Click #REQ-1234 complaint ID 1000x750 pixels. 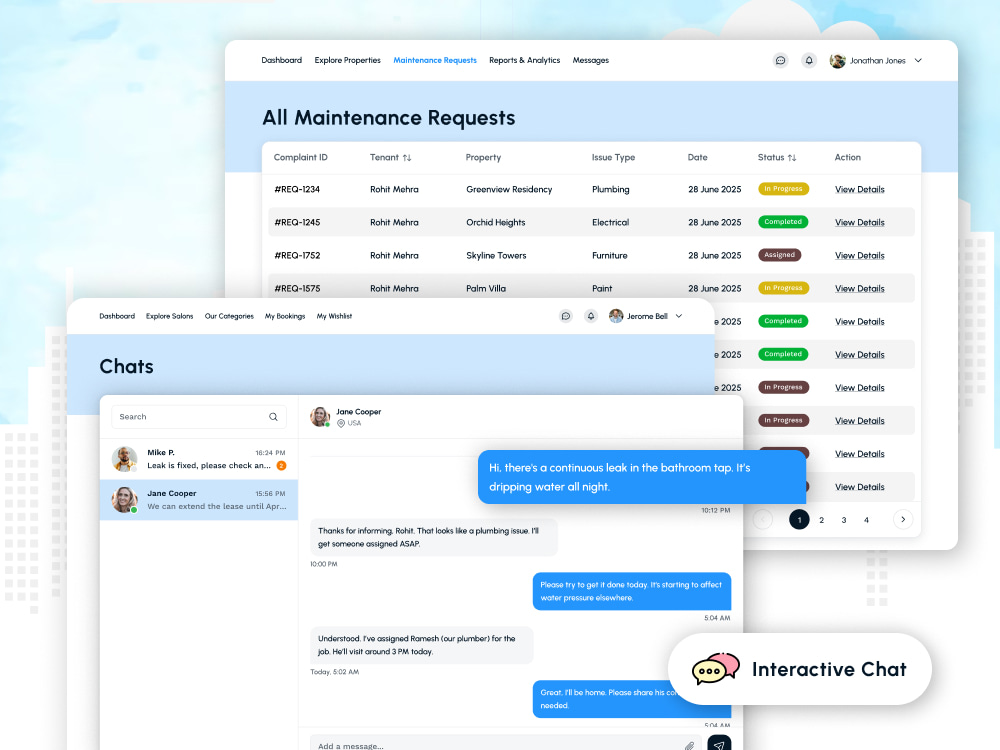pyautogui.click(x=297, y=189)
